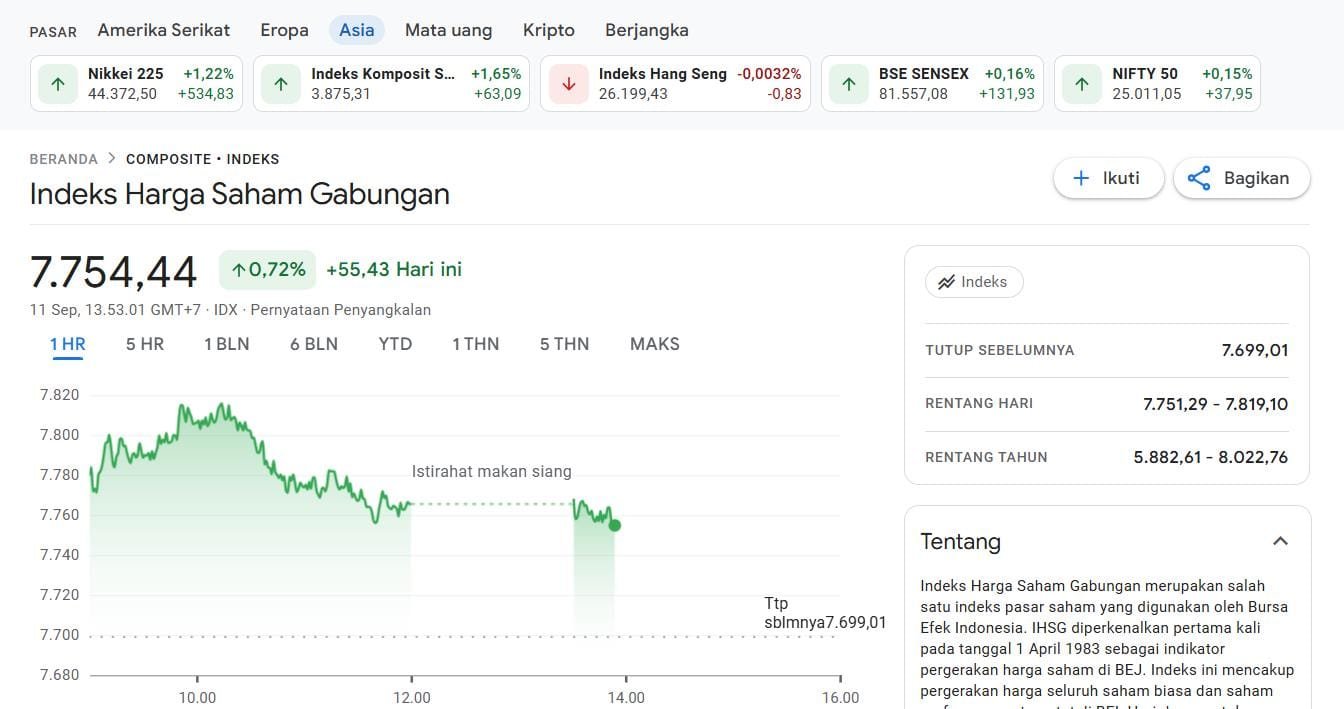The height and width of the screenshot is (709, 1344).
Task: Switch chart to MAKS range
Action: pyautogui.click(x=654, y=344)
